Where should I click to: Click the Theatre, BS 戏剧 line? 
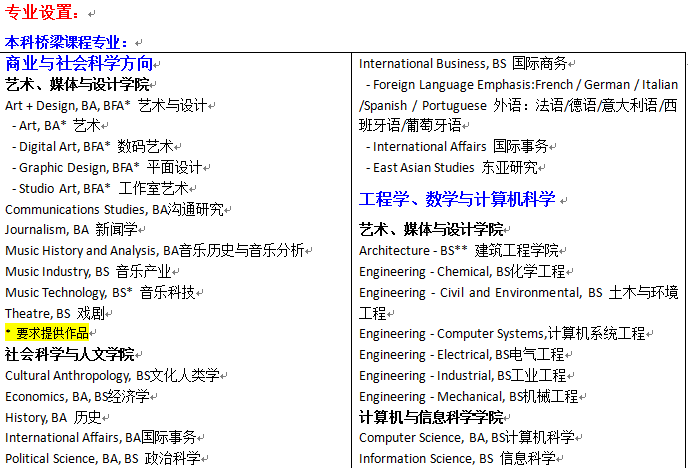[x=55, y=313]
